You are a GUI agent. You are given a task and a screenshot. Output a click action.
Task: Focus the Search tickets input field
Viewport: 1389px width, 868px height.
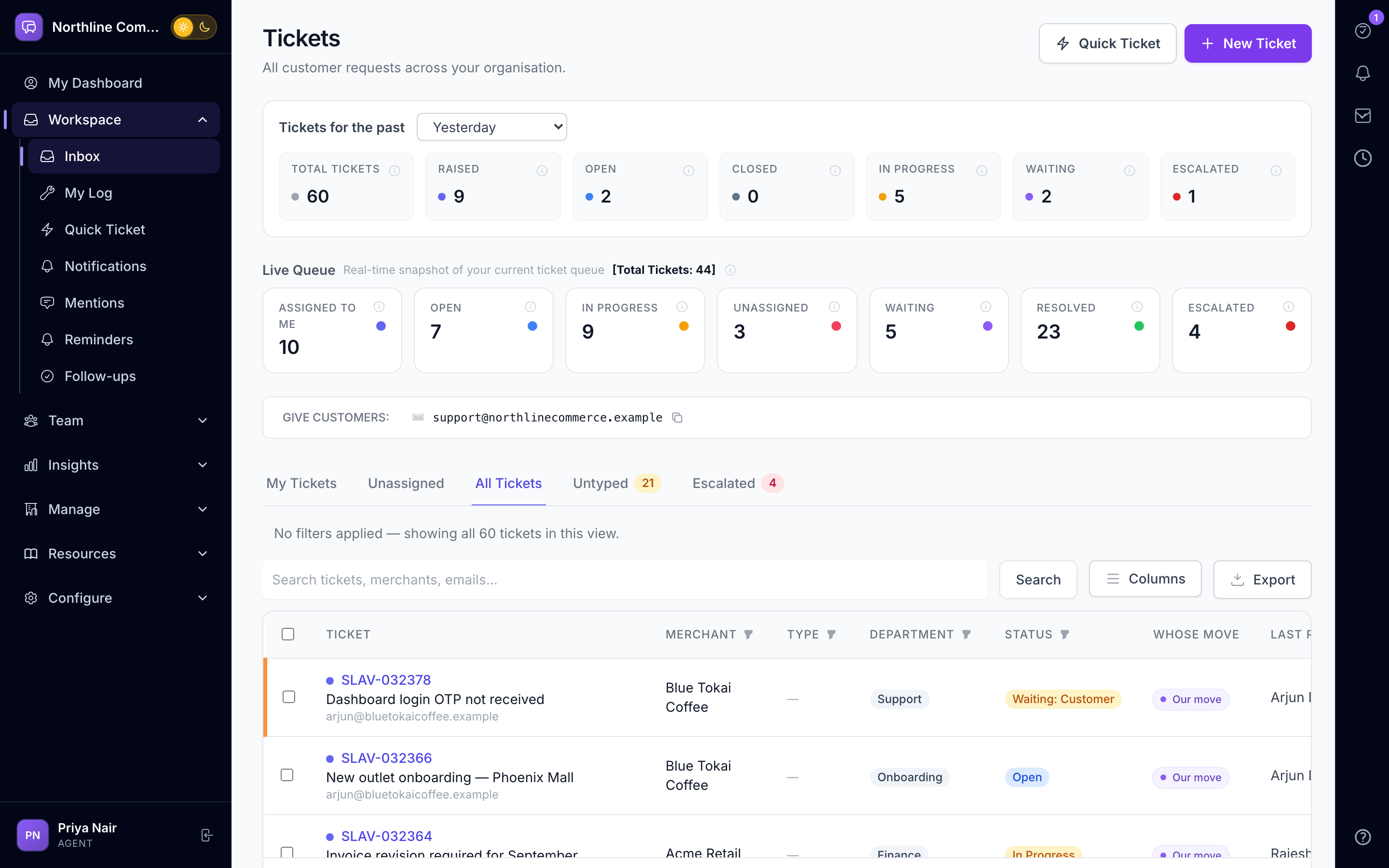(x=625, y=580)
